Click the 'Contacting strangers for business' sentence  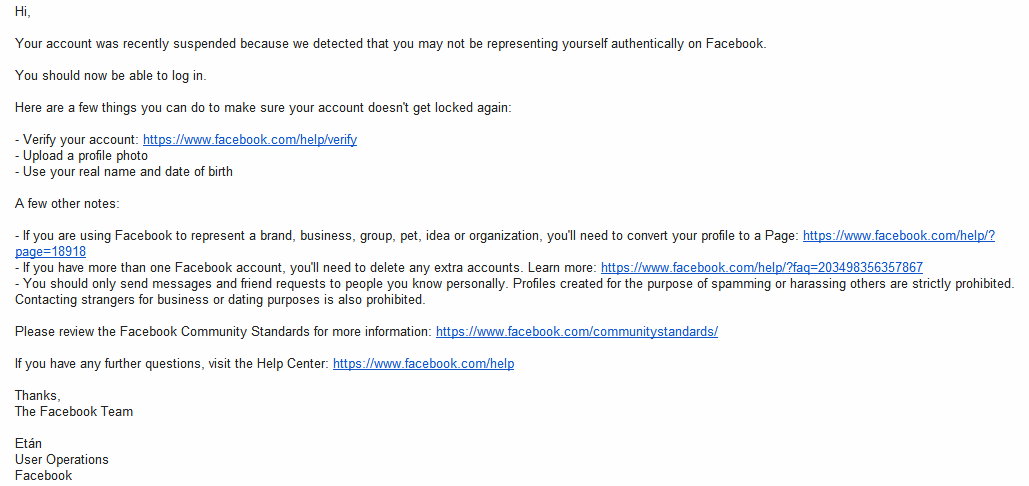click(220, 300)
